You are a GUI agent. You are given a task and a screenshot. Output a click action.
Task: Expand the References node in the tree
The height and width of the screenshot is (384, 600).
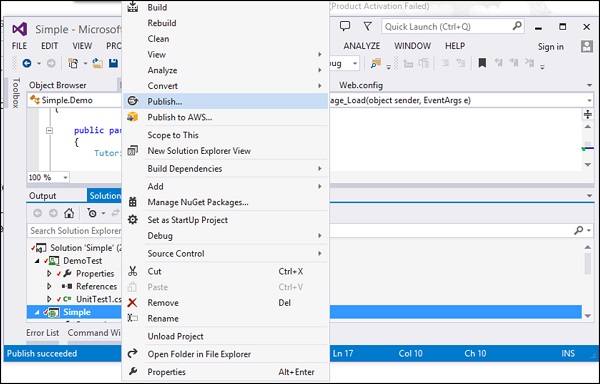click(49, 286)
